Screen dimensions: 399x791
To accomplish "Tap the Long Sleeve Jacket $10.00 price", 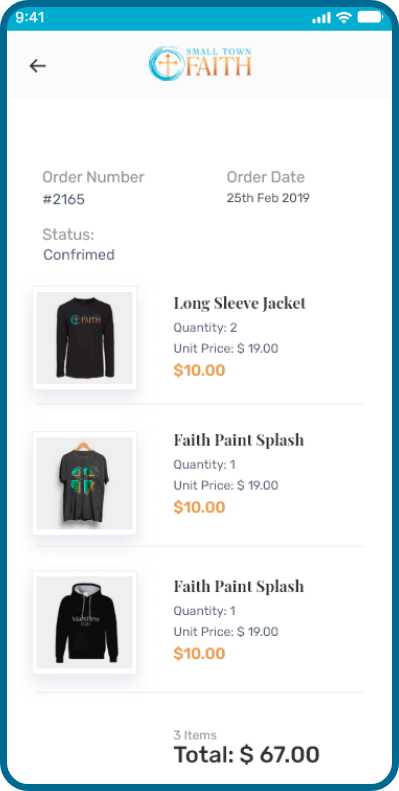I will pos(199,370).
